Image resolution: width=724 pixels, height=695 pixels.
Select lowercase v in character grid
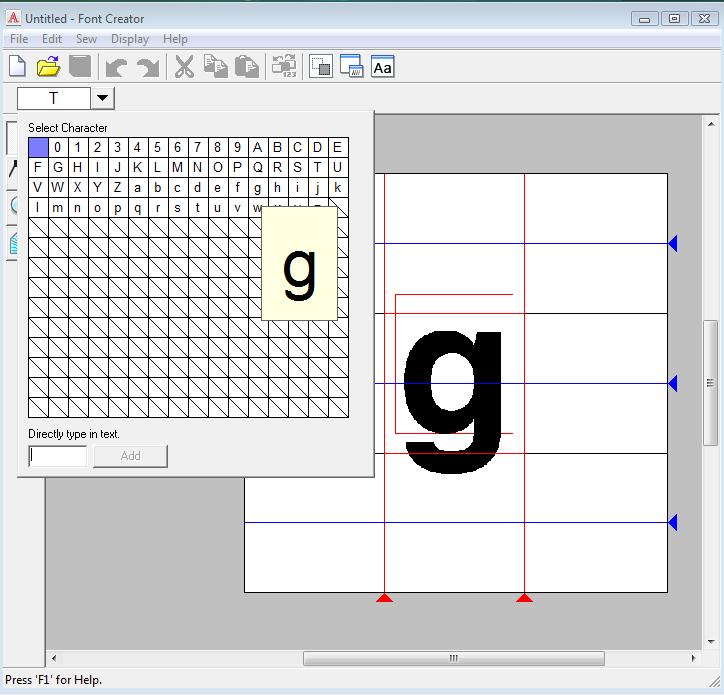(237, 207)
